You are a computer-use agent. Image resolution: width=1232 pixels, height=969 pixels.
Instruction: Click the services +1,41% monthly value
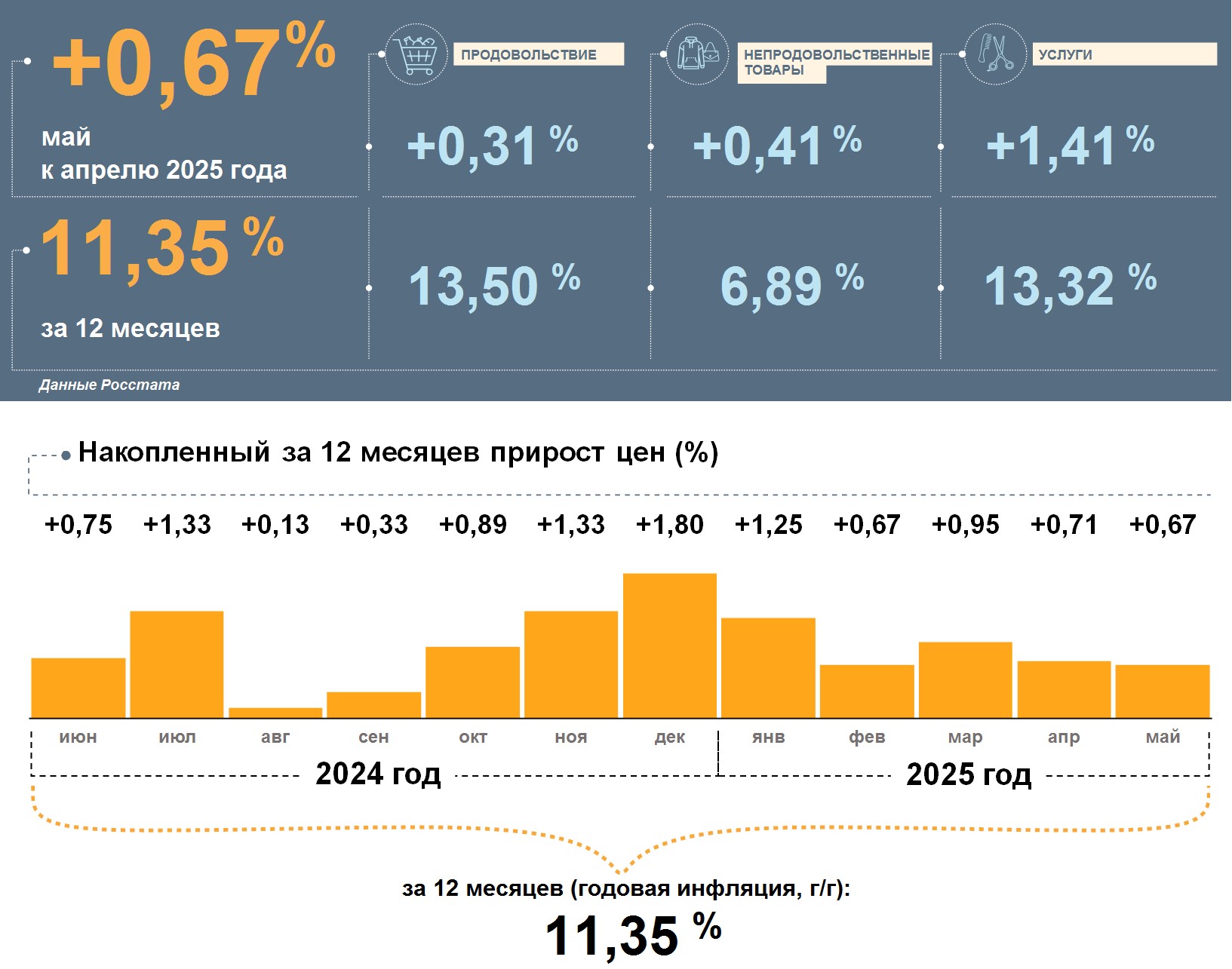pyautogui.click(x=1070, y=146)
